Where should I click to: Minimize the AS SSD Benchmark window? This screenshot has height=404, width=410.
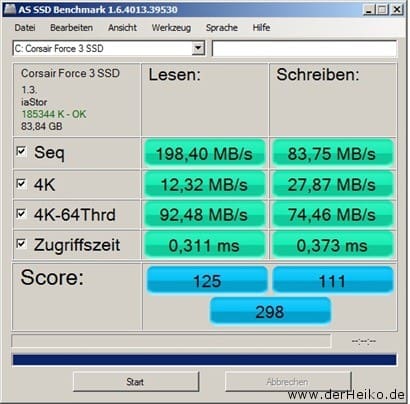click(x=369, y=10)
